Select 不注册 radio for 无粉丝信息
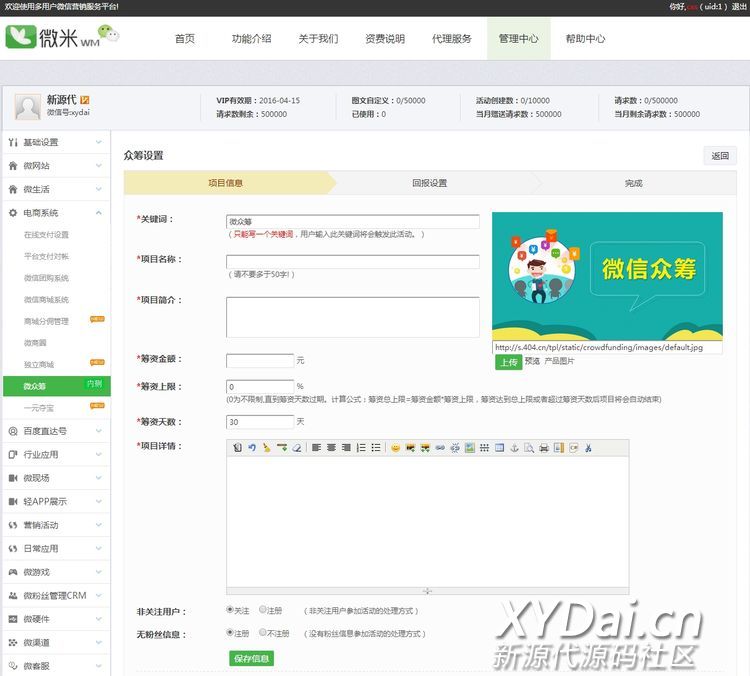Image resolution: width=750 pixels, height=676 pixels. pyautogui.click(x=262, y=632)
